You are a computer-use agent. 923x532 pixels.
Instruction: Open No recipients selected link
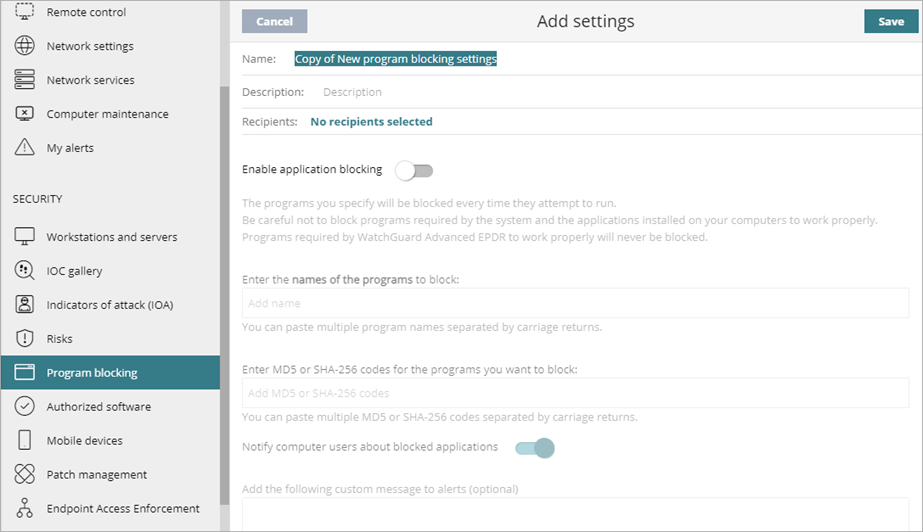coord(371,122)
